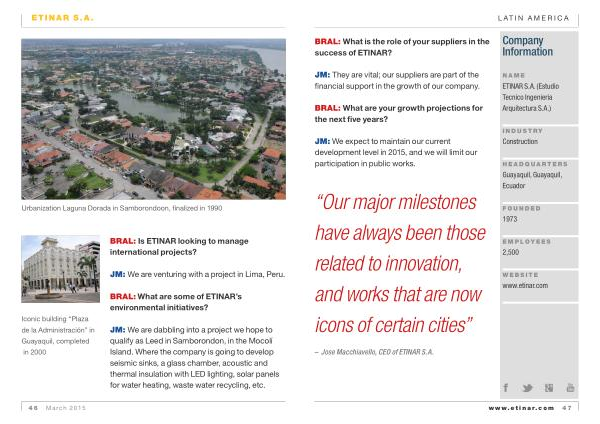Click the Jose Macchiavello CEO attribution line
This screenshot has width=600, height=424.
pos(374,352)
